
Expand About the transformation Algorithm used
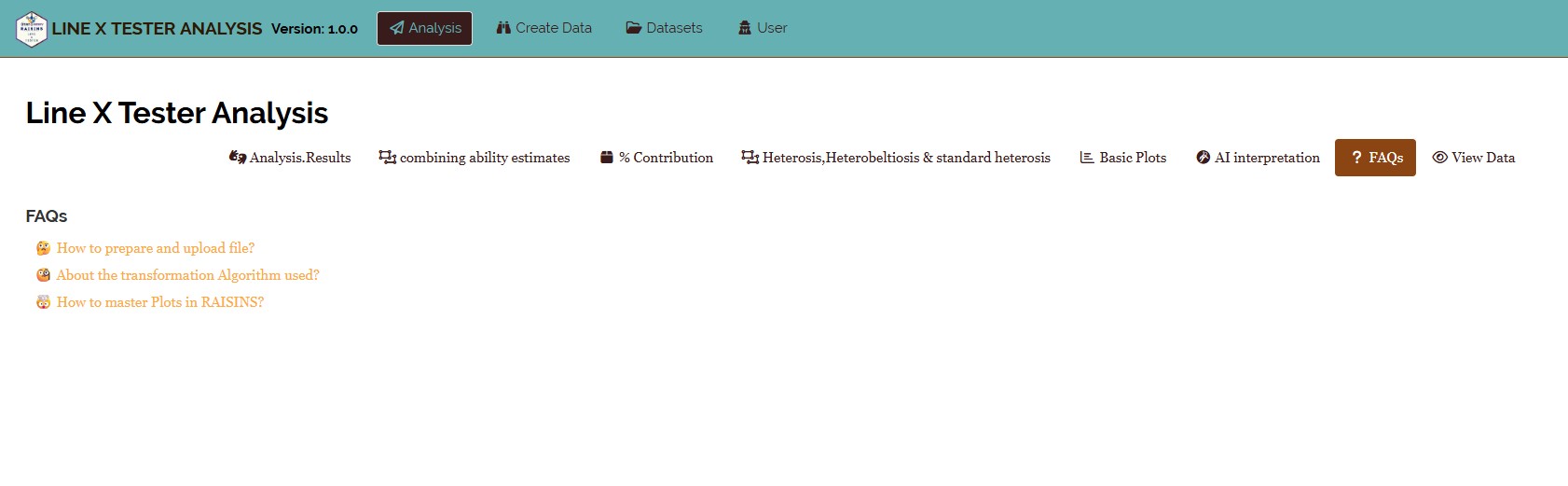click(x=187, y=275)
